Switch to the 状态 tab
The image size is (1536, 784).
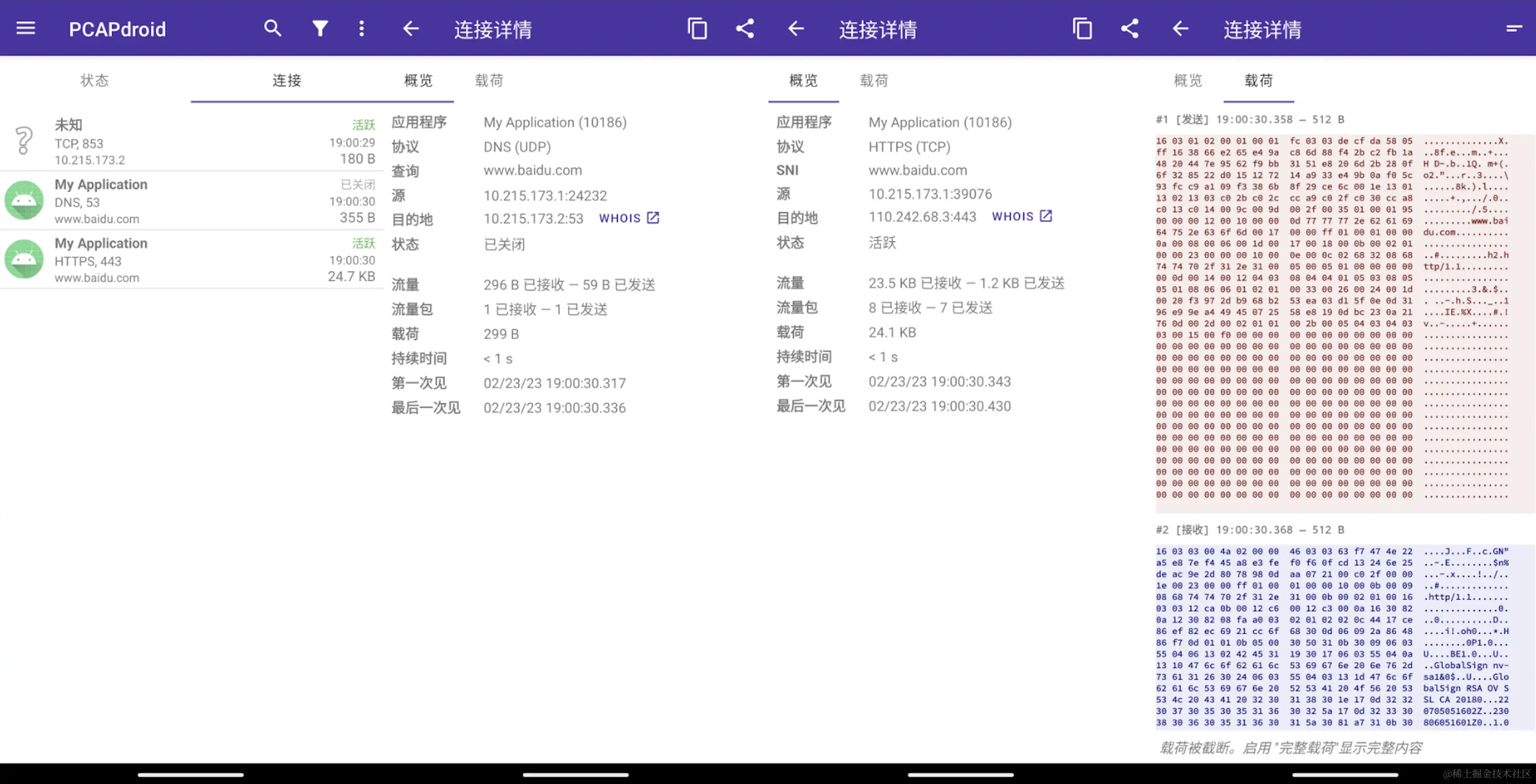tap(95, 81)
